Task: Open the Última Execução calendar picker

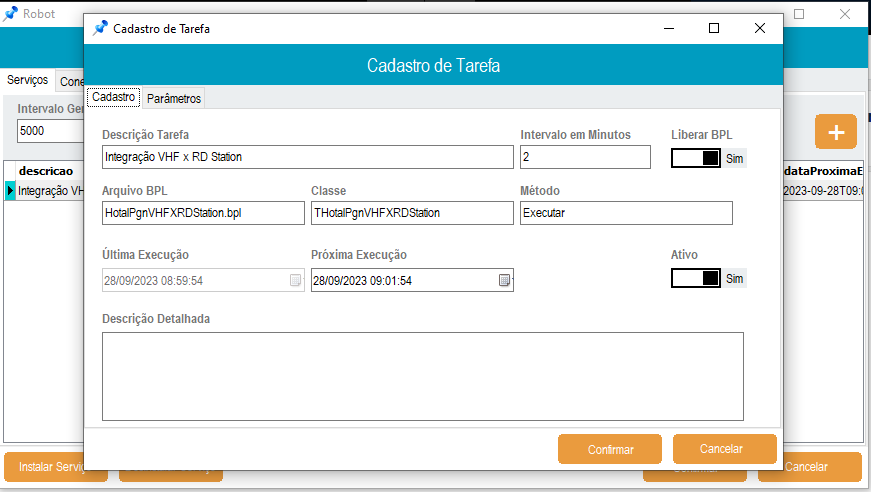Action: tap(295, 281)
